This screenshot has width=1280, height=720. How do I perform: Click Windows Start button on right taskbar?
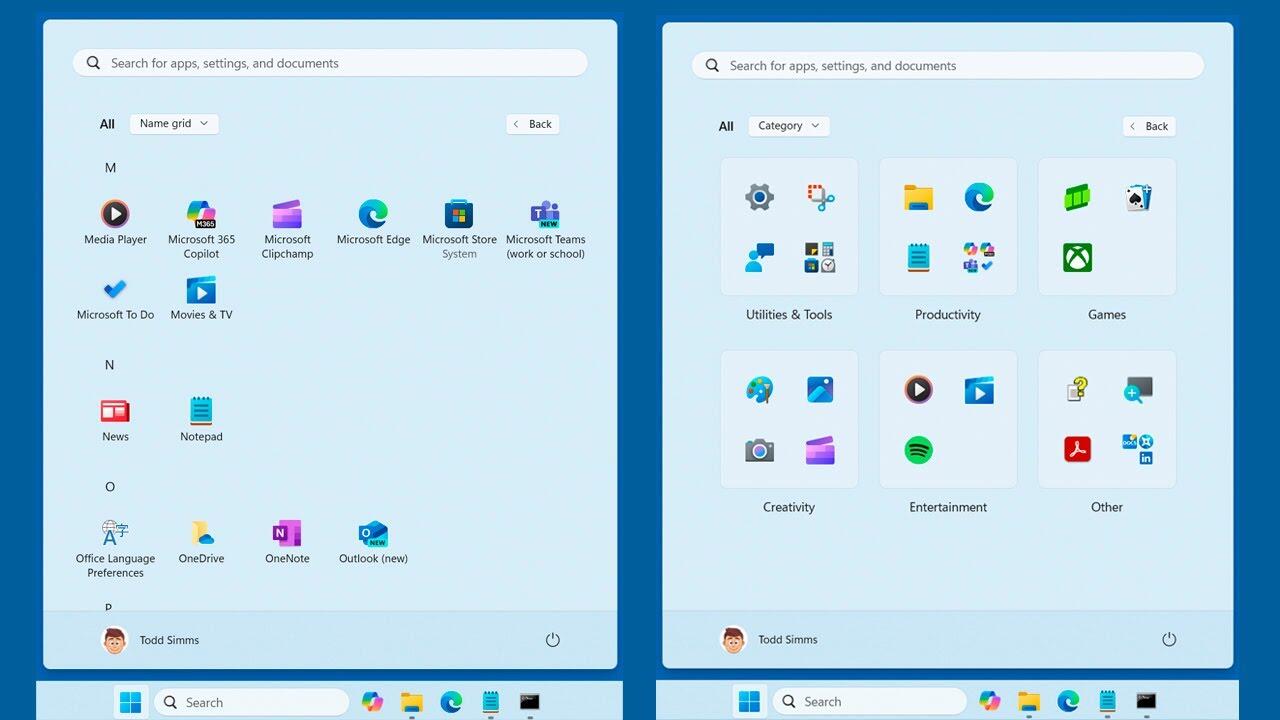[x=749, y=702]
